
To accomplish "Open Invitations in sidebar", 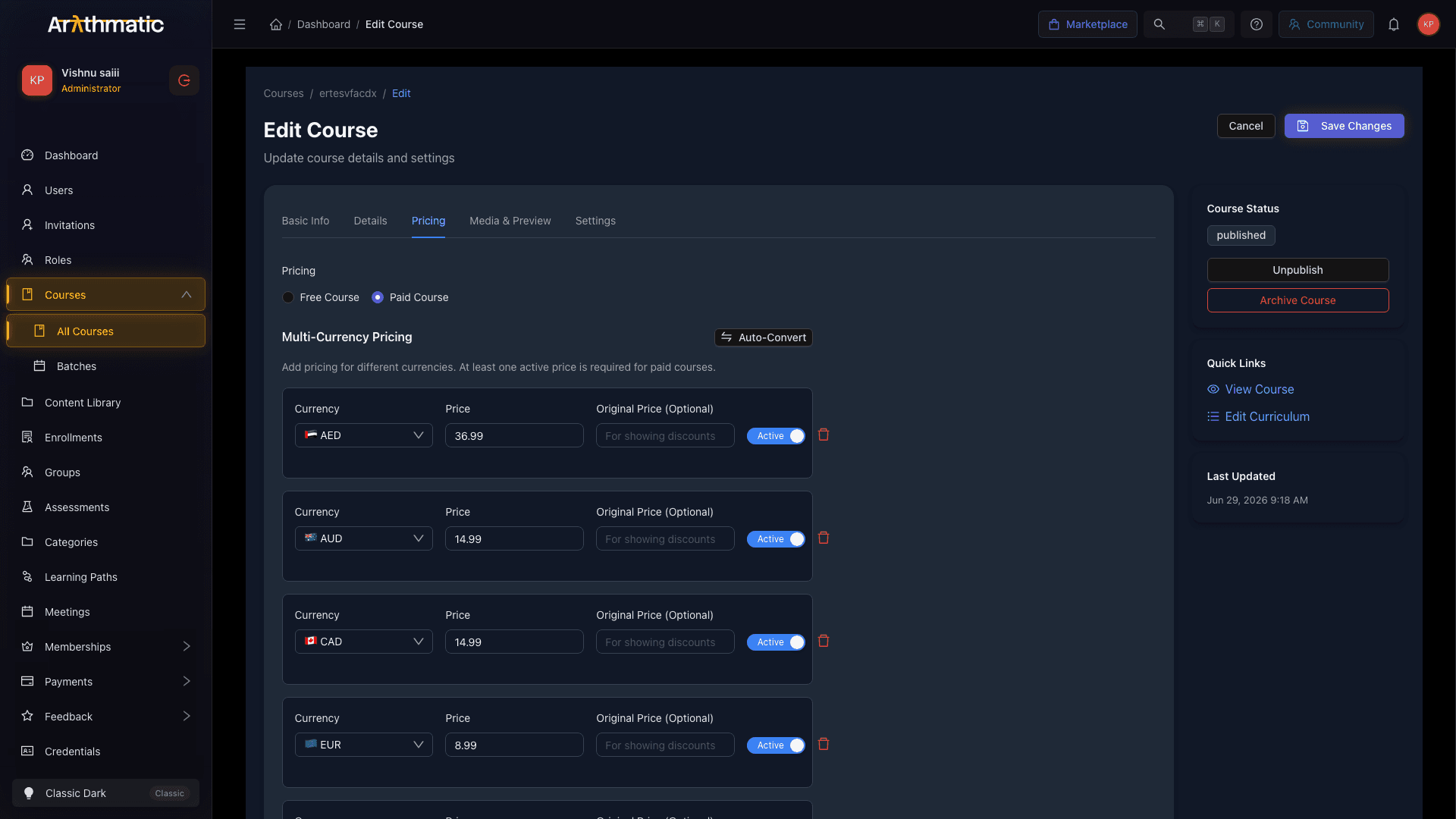I will (105, 225).
